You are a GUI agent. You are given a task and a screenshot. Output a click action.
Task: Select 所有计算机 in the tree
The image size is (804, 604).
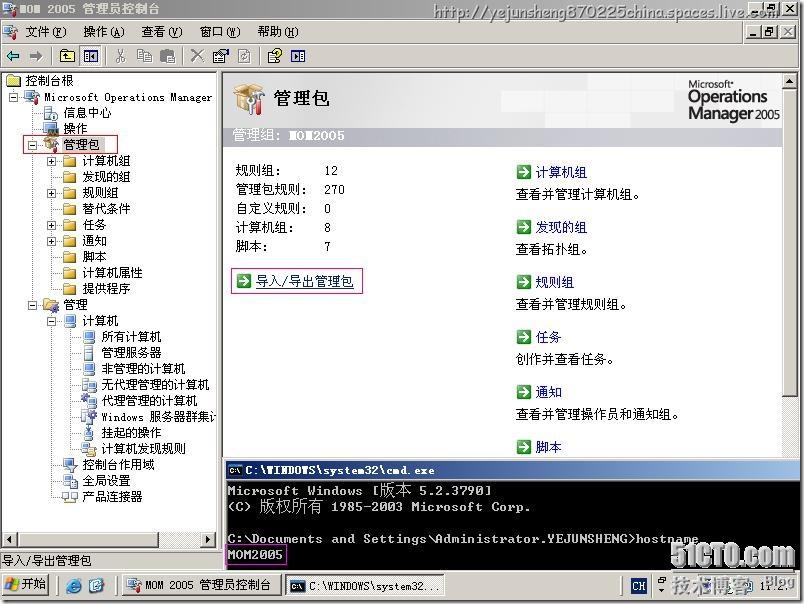click(x=131, y=336)
